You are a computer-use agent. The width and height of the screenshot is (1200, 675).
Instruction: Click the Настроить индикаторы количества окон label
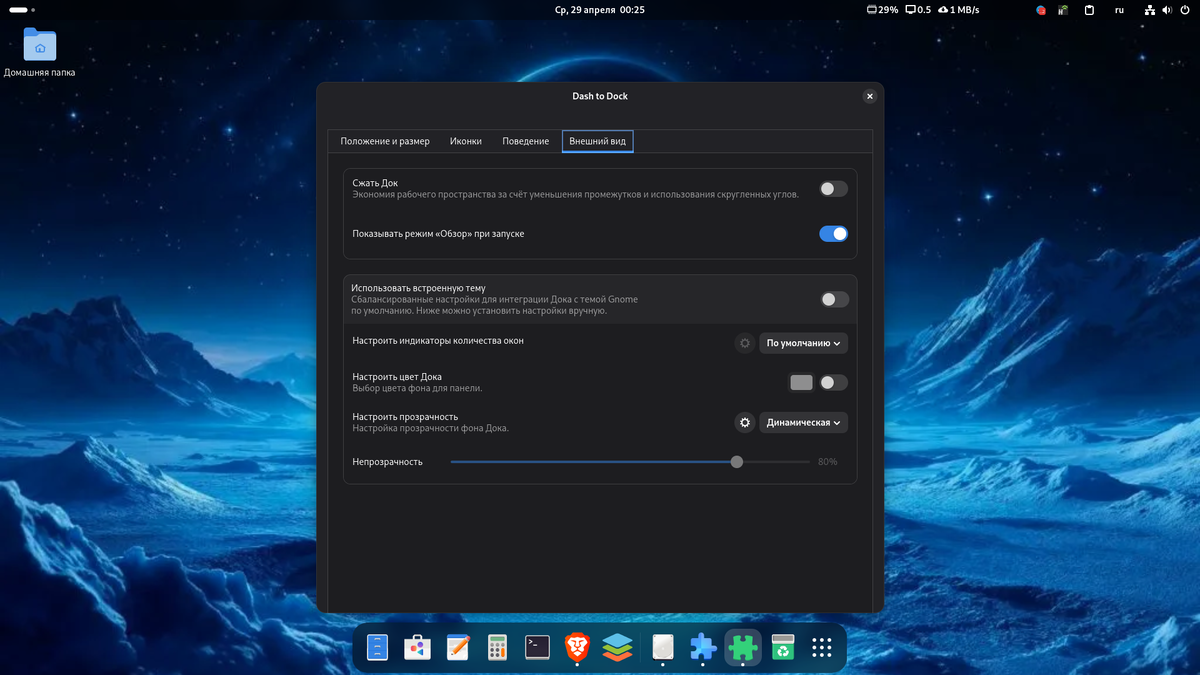coord(438,341)
